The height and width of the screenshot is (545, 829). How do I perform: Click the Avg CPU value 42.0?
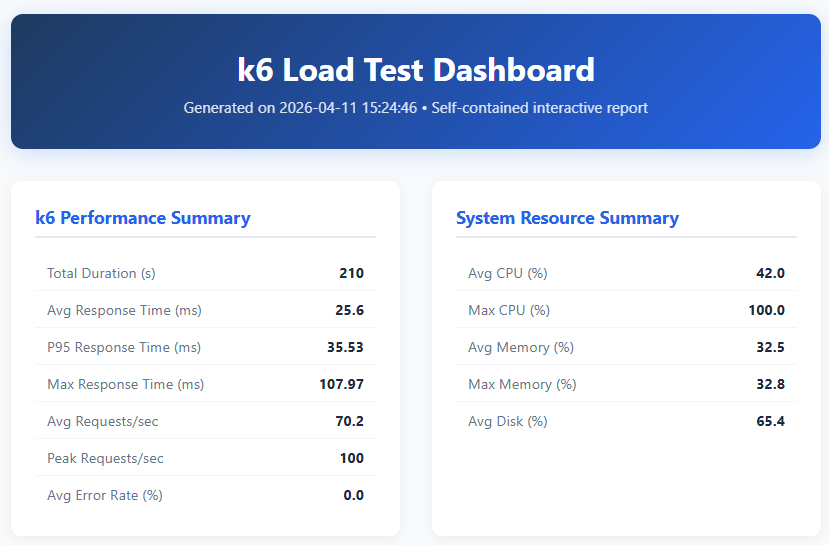pyautogui.click(x=770, y=273)
